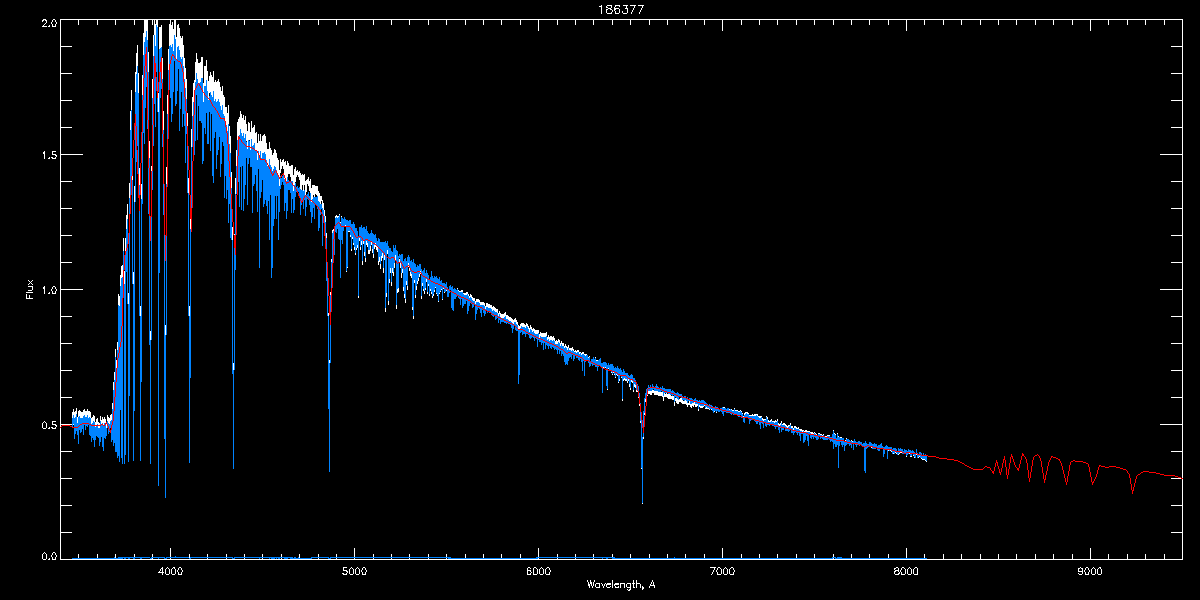Select the 4000 wavelength tick label
1200x600 pixels.
170,572
